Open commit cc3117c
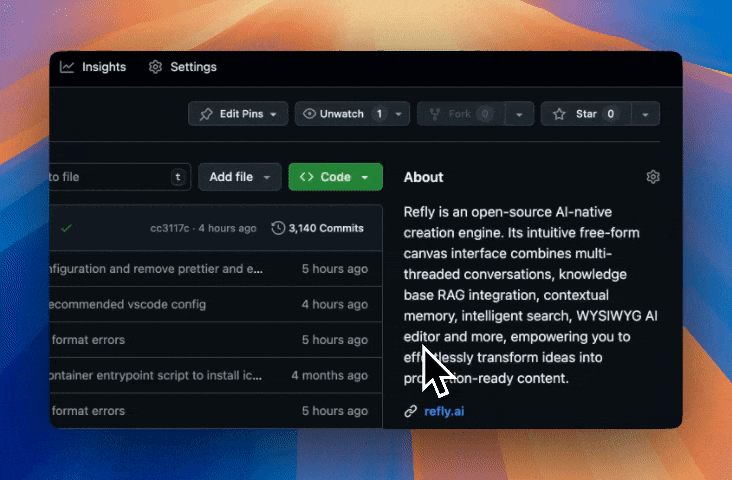Screen dimensions: 732x480 (169, 228)
